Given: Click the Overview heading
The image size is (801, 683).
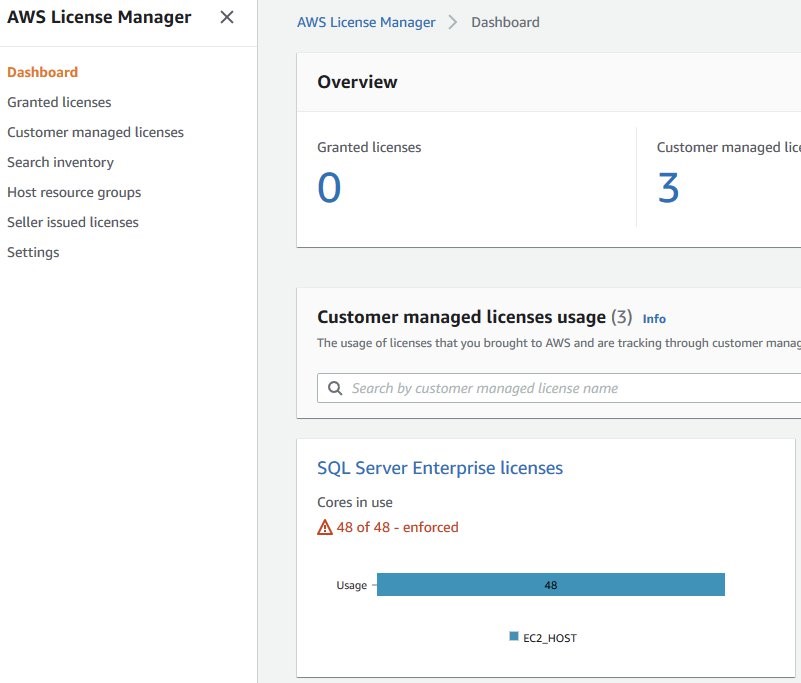Looking at the screenshot, I should click(357, 82).
